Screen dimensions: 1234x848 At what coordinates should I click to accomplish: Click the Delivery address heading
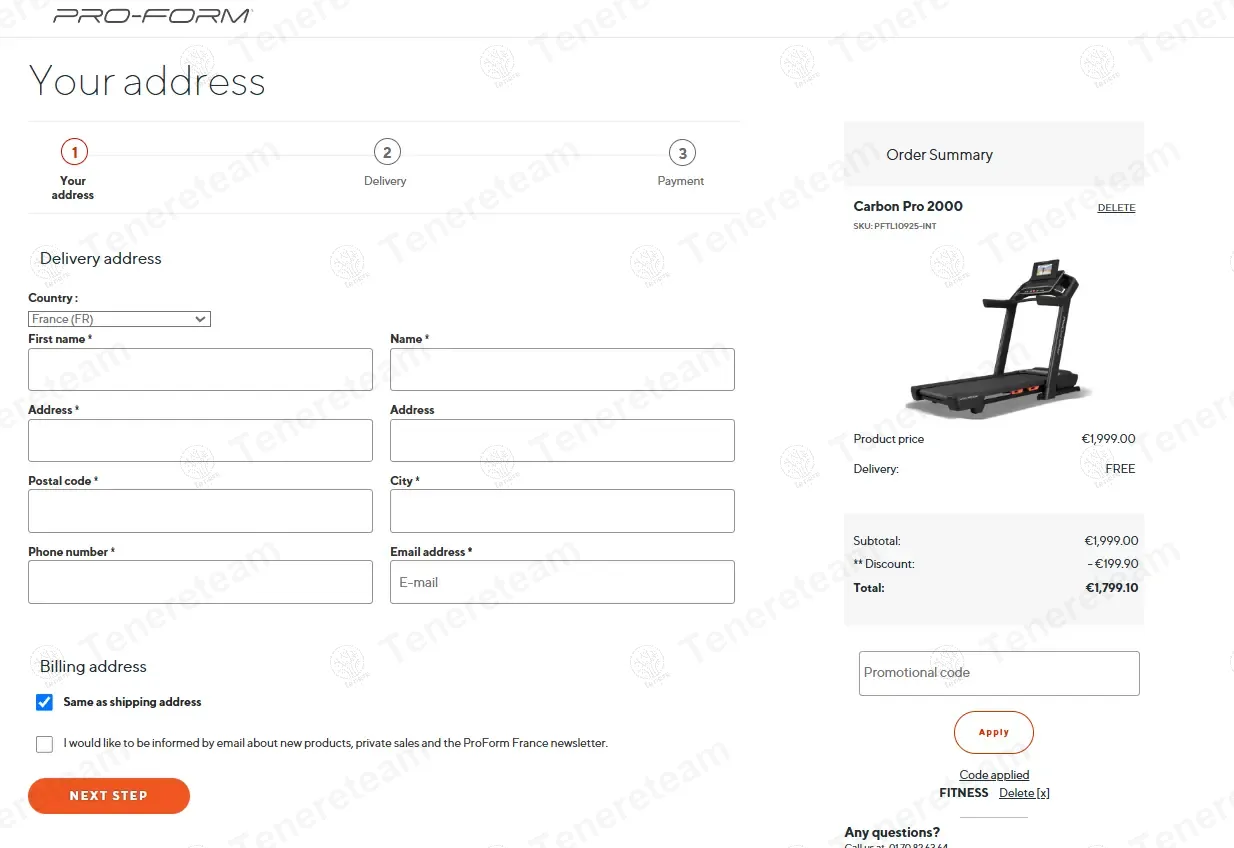(x=100, y=258)
